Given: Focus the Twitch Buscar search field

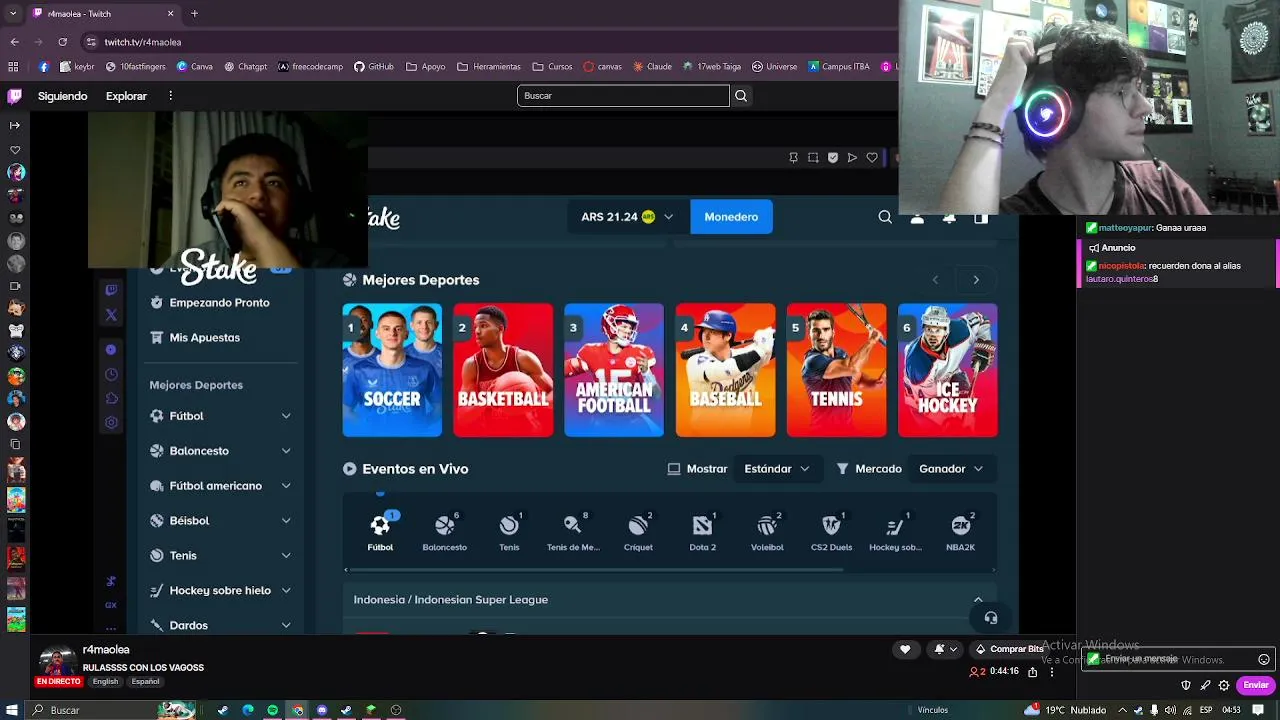Looking at the screenshot, I should 623,96.
